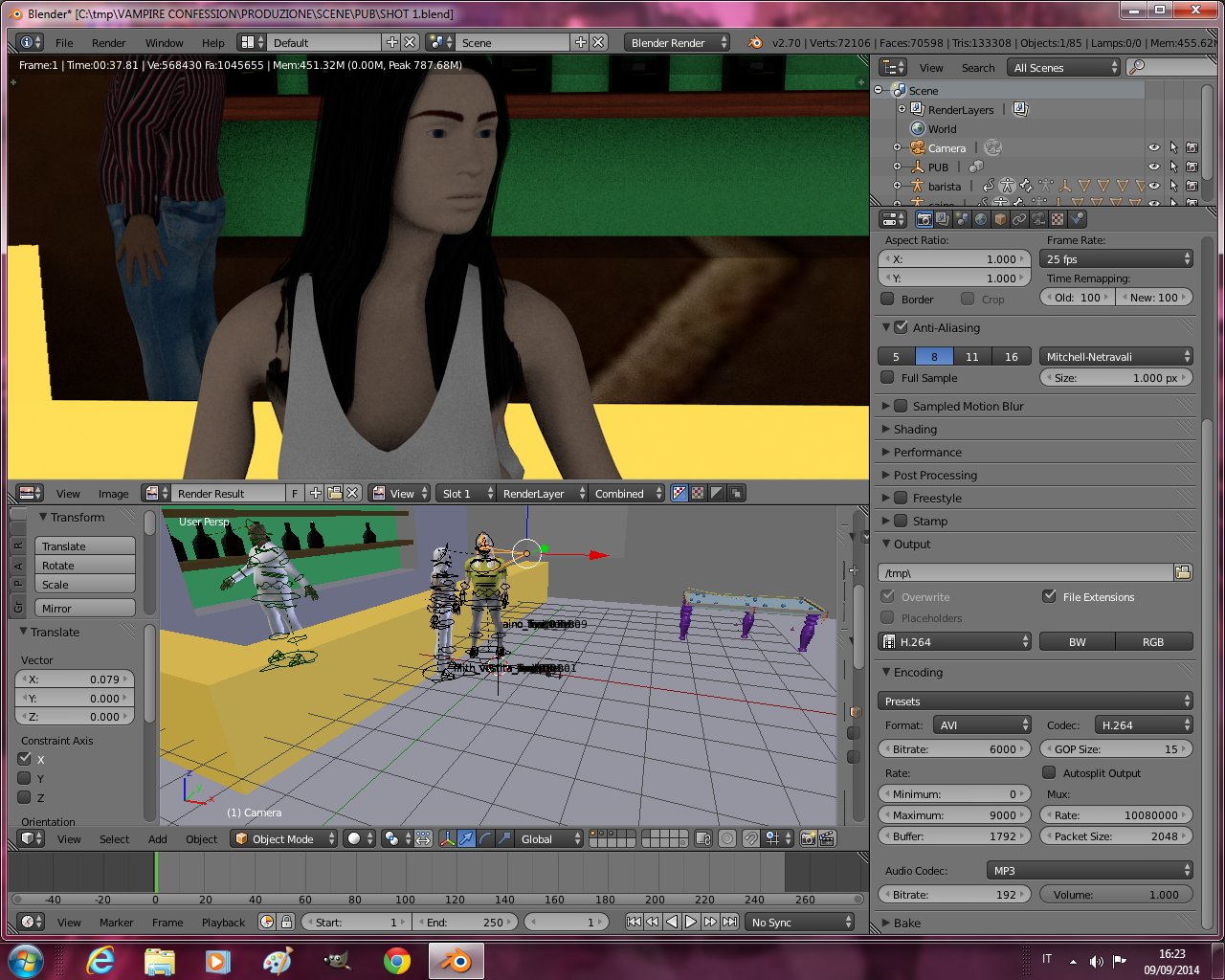Enable Autosplit Output checkbox
Screen dimensions: 1225x980
click(x=1049, y=772)
